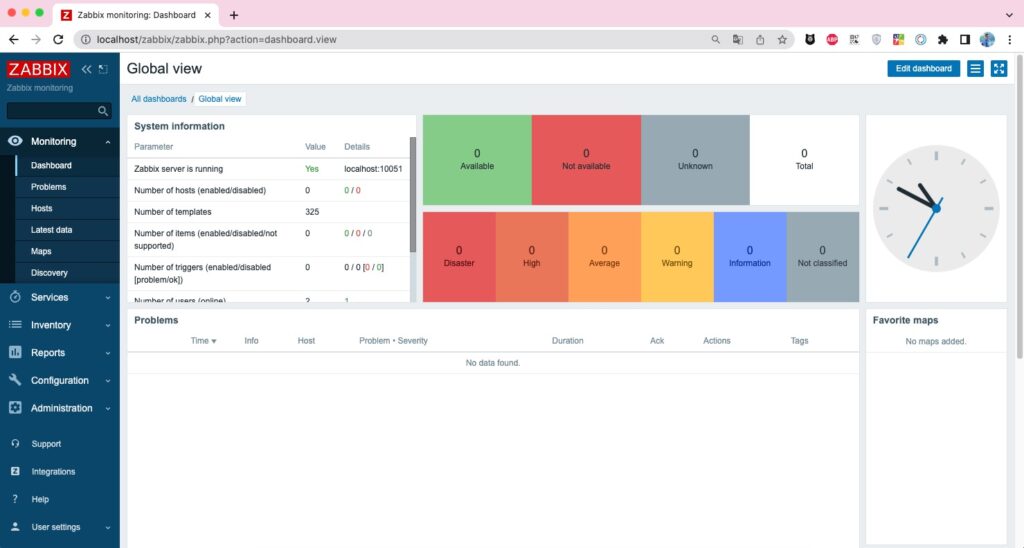Image resolution: width=1024 pixels, height=548 pixels.
Task: Click the localhost:10051 details value
Action: point(373,169)
